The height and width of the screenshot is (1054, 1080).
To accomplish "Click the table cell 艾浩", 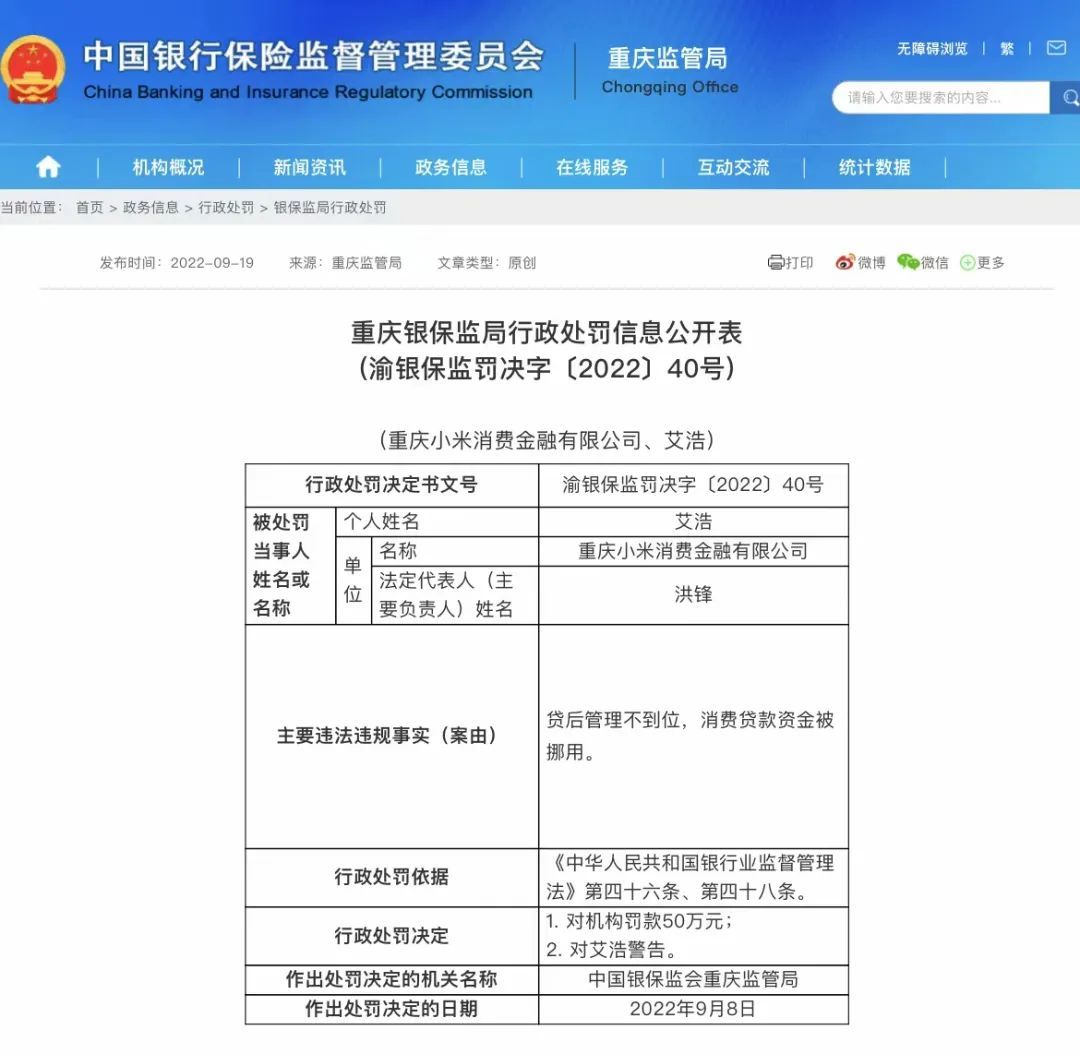I will pyautogui.click(x=694, y=521).
